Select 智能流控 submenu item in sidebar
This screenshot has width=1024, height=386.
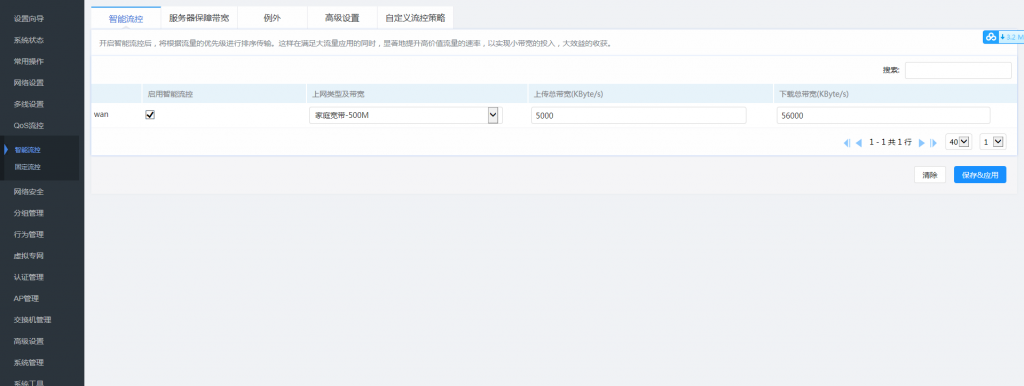click(27, 150)
